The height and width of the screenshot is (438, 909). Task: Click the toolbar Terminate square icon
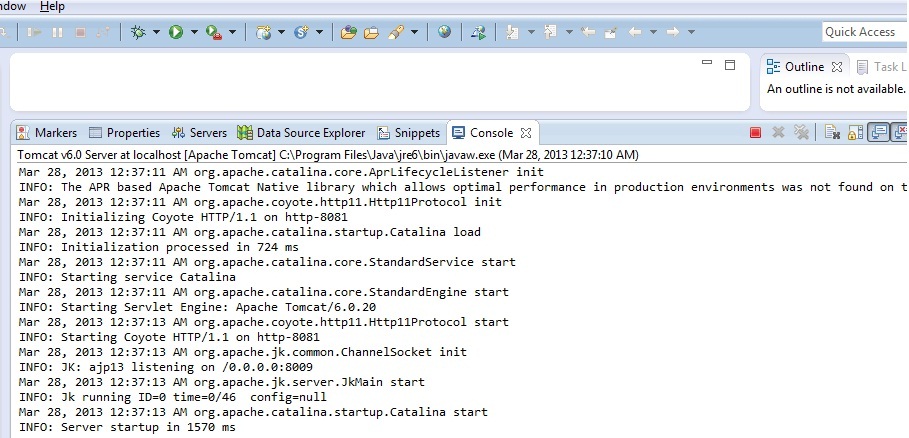coord(81,32)
